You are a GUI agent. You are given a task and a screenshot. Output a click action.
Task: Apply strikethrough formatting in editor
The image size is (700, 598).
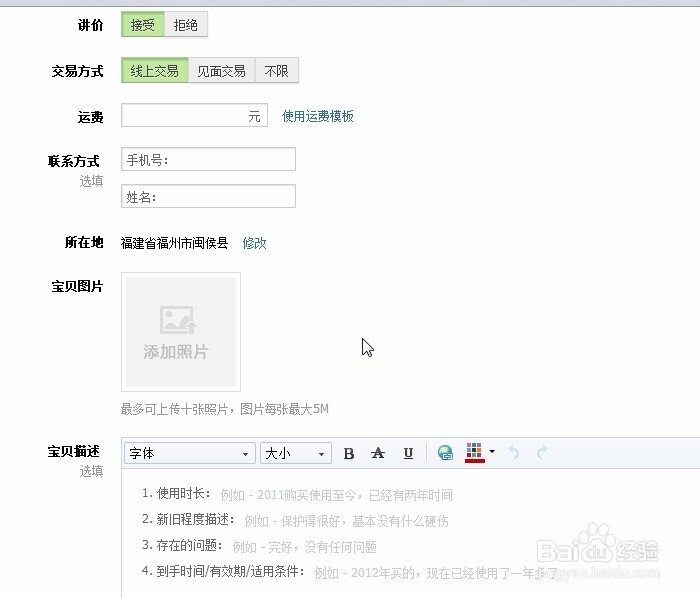pos(378,453)
